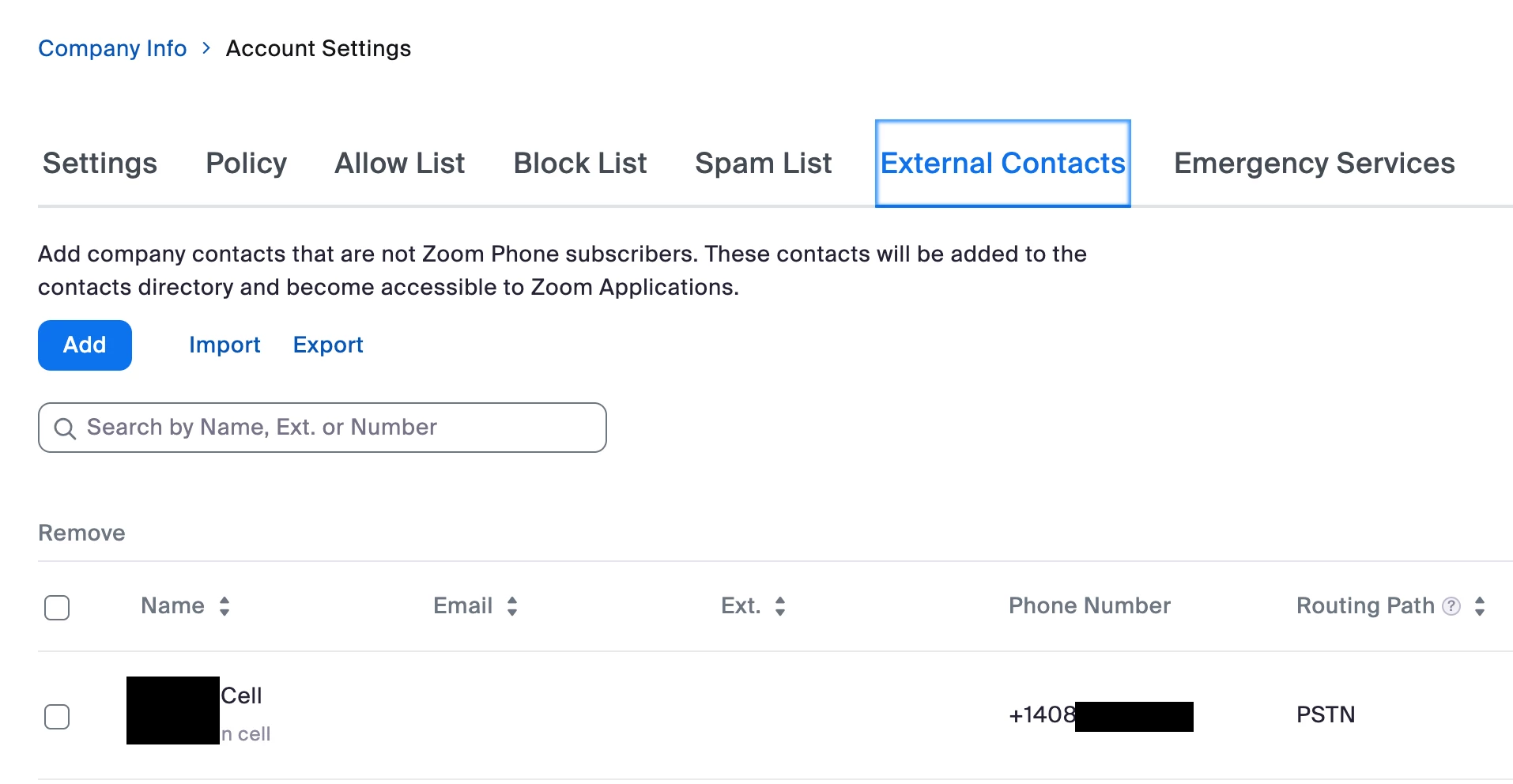Sort contacts by Name column arrows
This screenshot has width=1513, height=784.
(224, 606)
